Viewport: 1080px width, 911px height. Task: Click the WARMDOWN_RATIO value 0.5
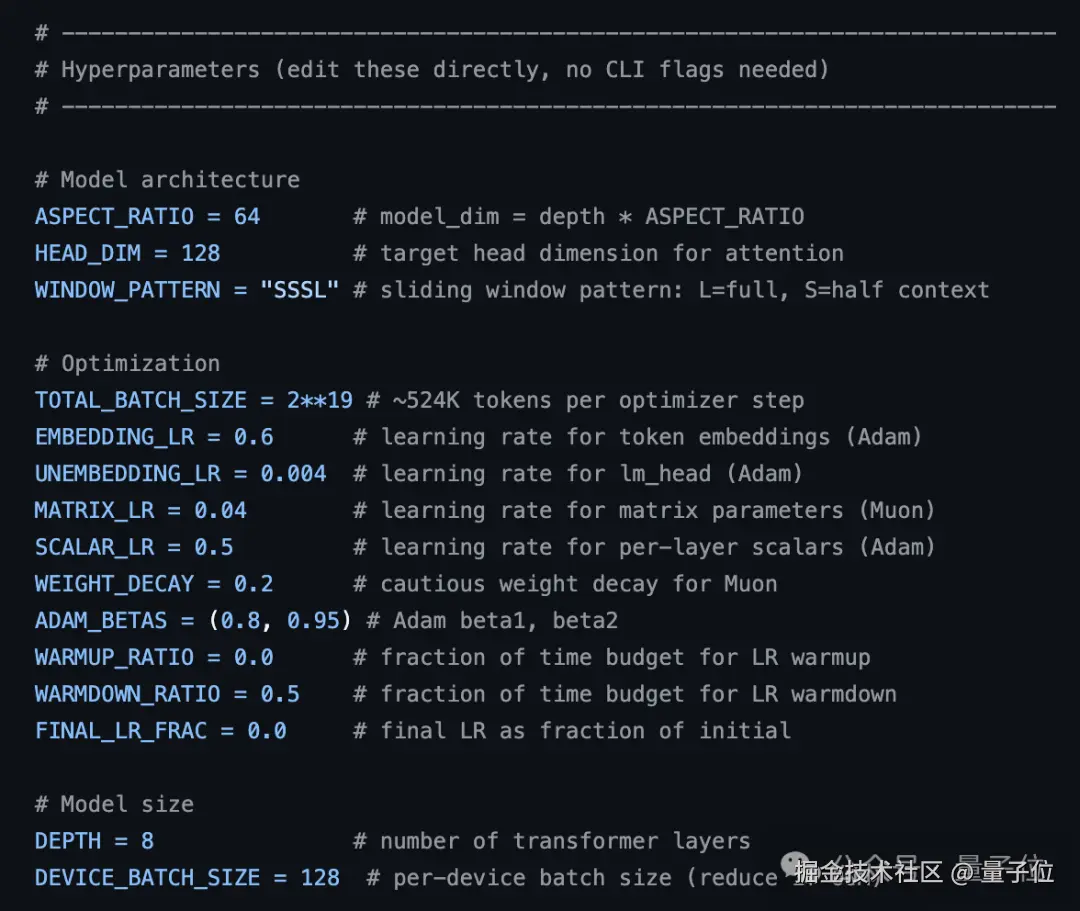pos(280,695)
